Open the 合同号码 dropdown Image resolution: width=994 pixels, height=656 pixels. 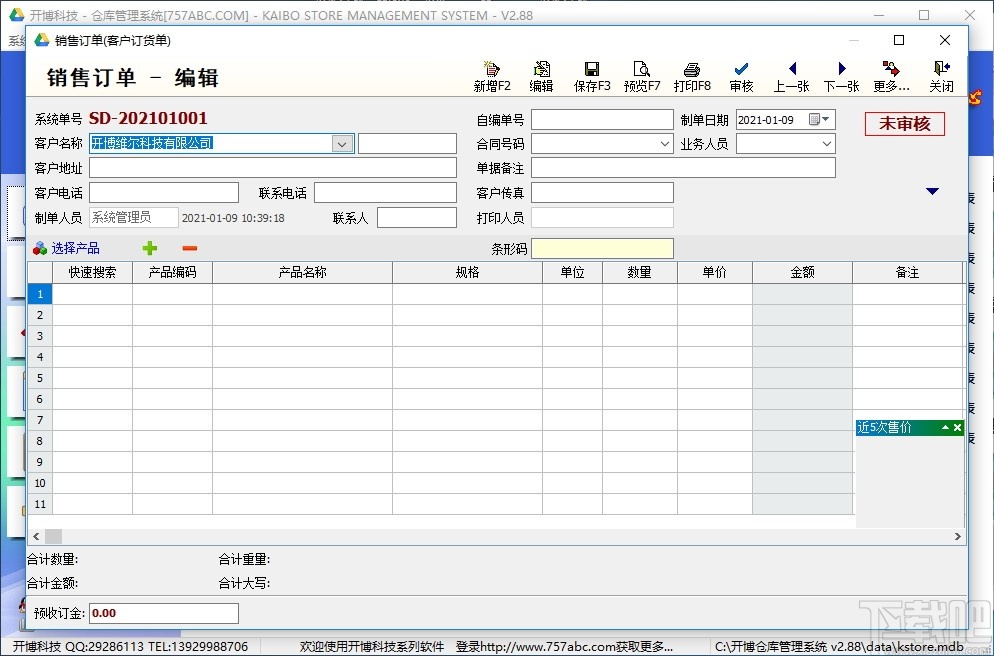coord(664,144)
